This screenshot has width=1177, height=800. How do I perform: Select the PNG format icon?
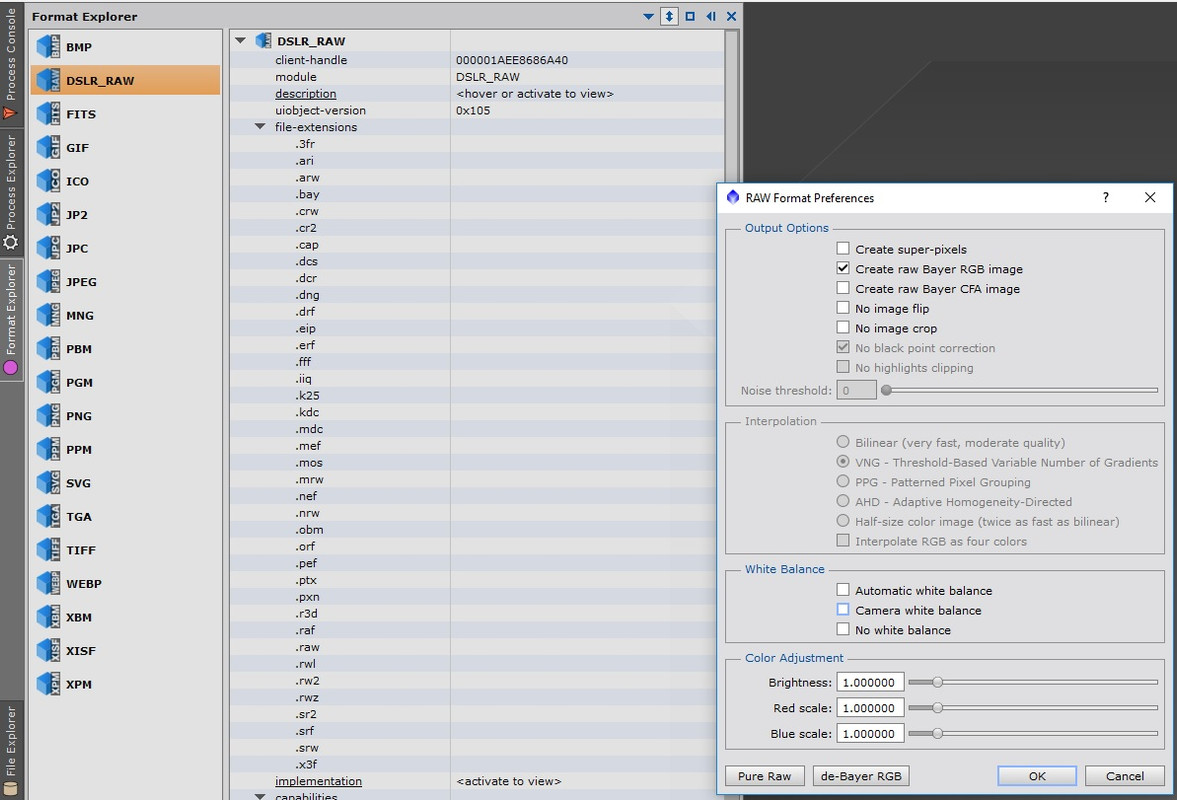coord(49,416)
